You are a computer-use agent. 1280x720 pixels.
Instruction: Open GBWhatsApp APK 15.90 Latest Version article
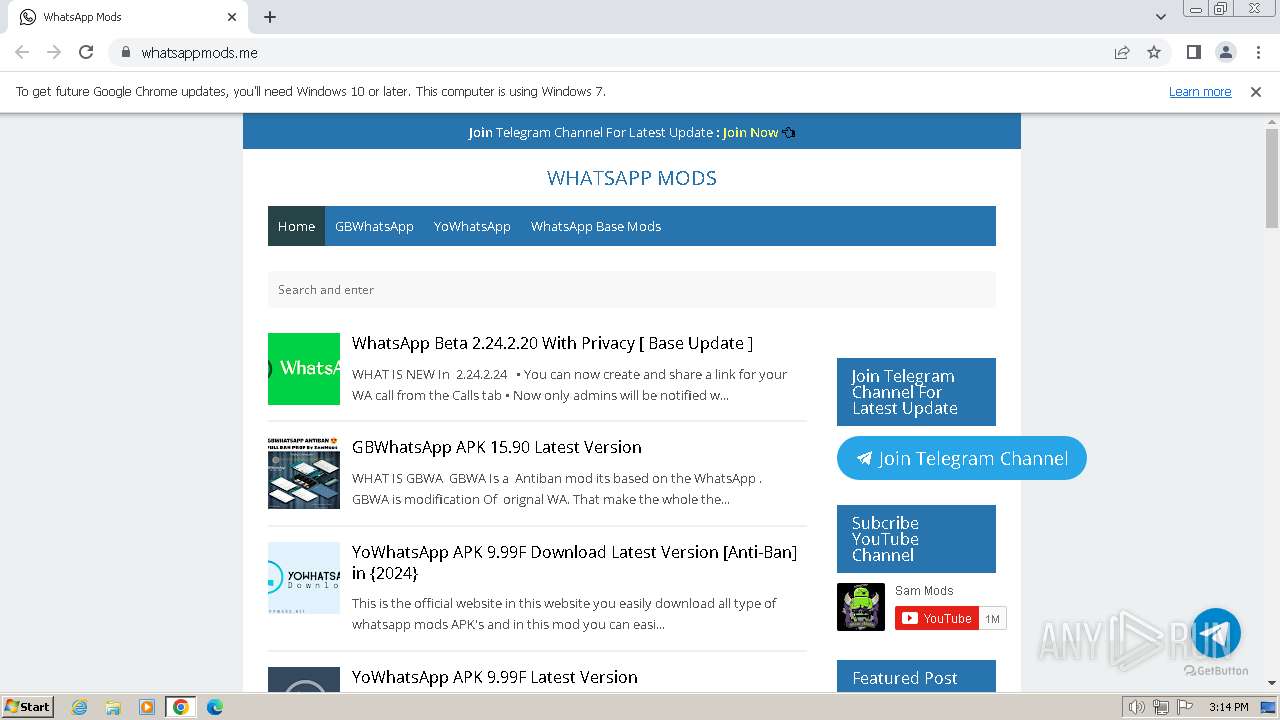pyautogui.click(x=497, y=447)
